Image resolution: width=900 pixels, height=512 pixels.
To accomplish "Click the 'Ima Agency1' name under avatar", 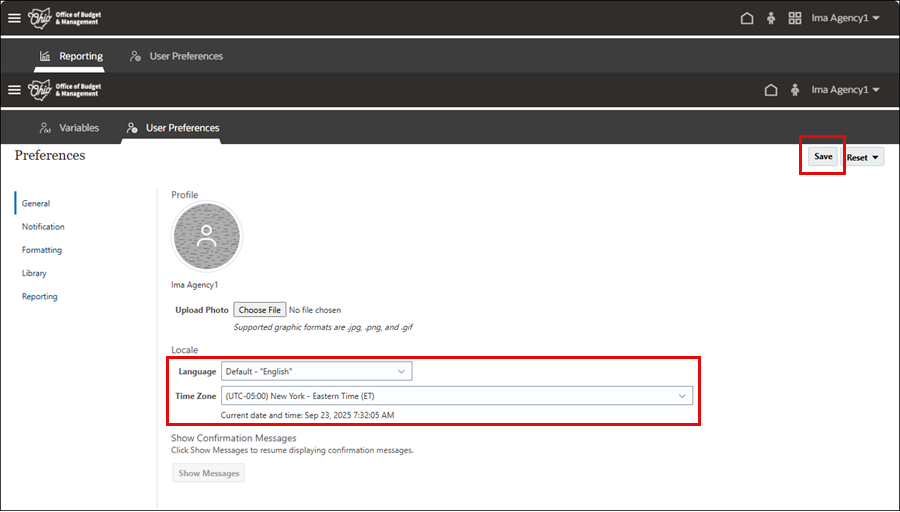I will coord(195,285).
